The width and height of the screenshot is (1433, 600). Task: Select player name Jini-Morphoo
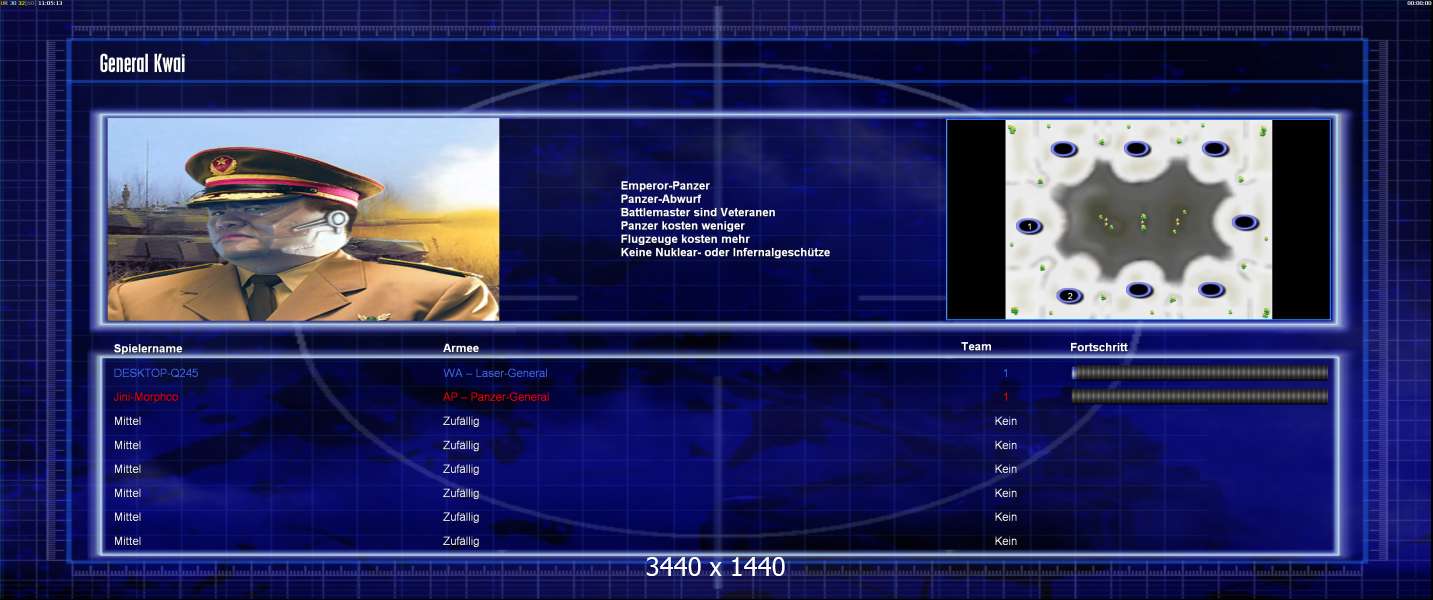point(148,397)
